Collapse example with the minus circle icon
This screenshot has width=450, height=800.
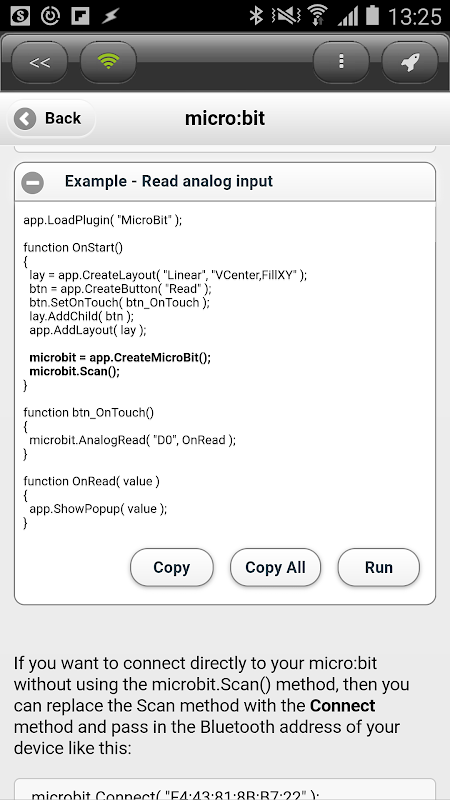pyautogui.click(x=33, y=182)
